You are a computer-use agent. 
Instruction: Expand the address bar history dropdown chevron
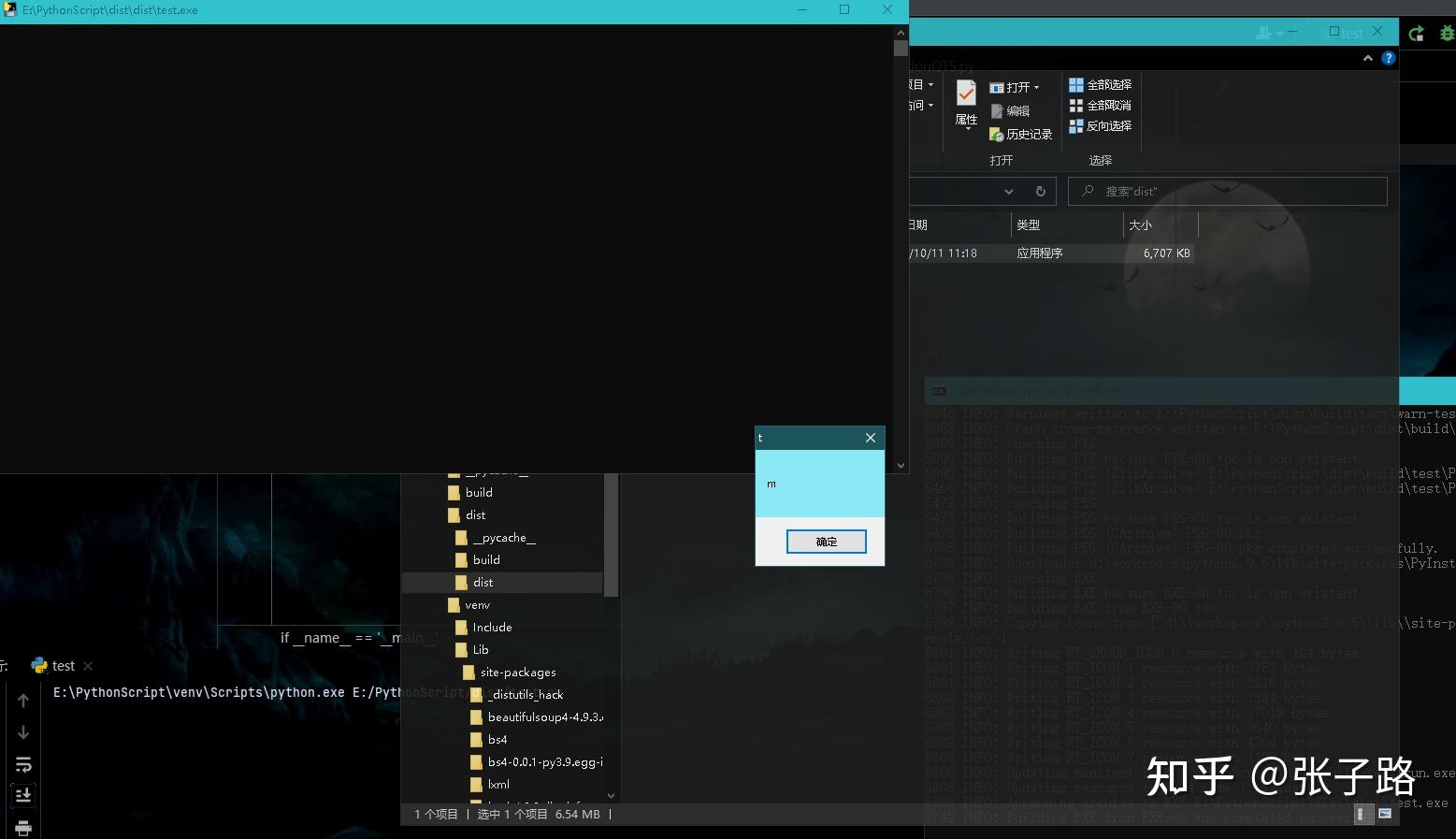(x=1008, y=191)
